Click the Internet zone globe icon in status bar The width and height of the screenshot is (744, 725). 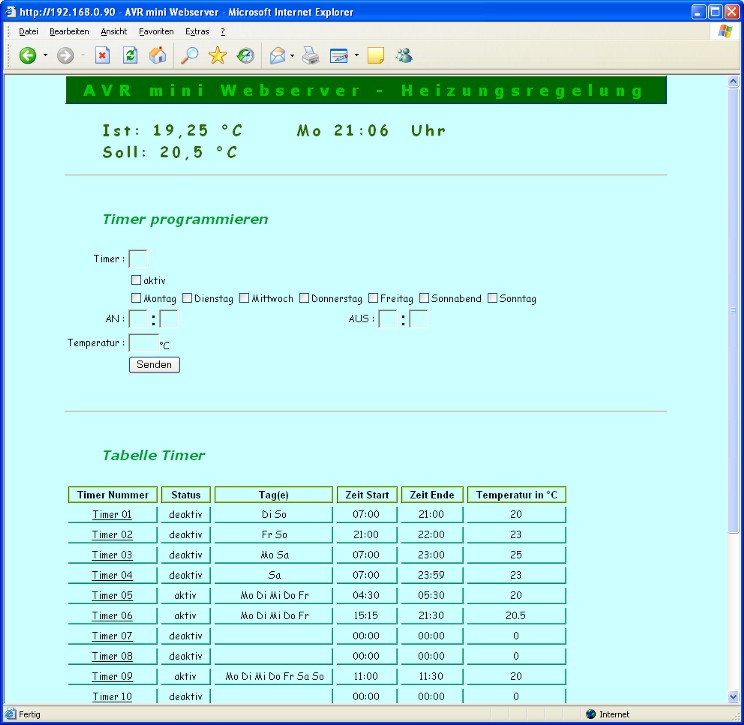591,714
